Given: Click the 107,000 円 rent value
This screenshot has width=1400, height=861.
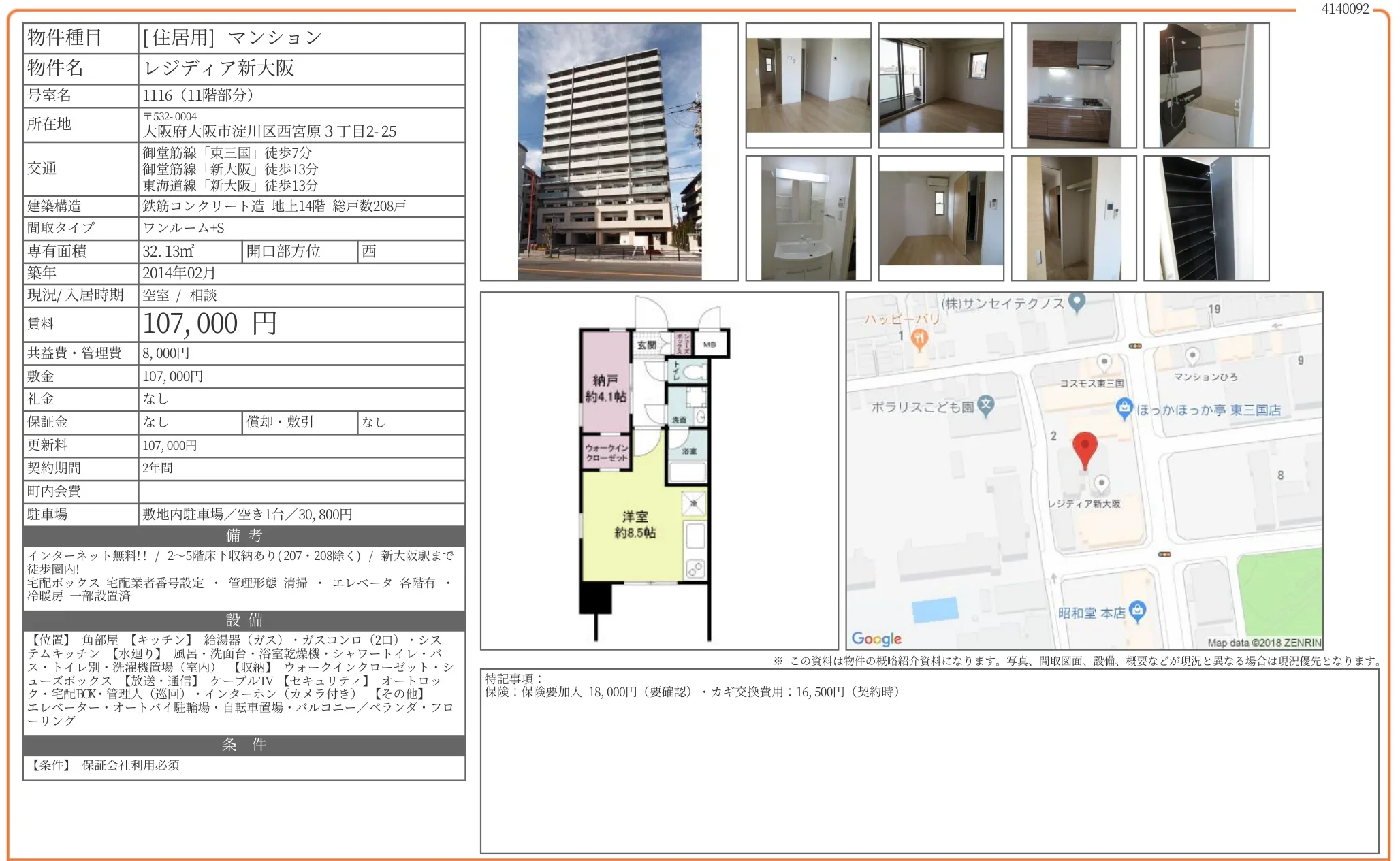Looking at the screenshot, I should coord(210,324).
